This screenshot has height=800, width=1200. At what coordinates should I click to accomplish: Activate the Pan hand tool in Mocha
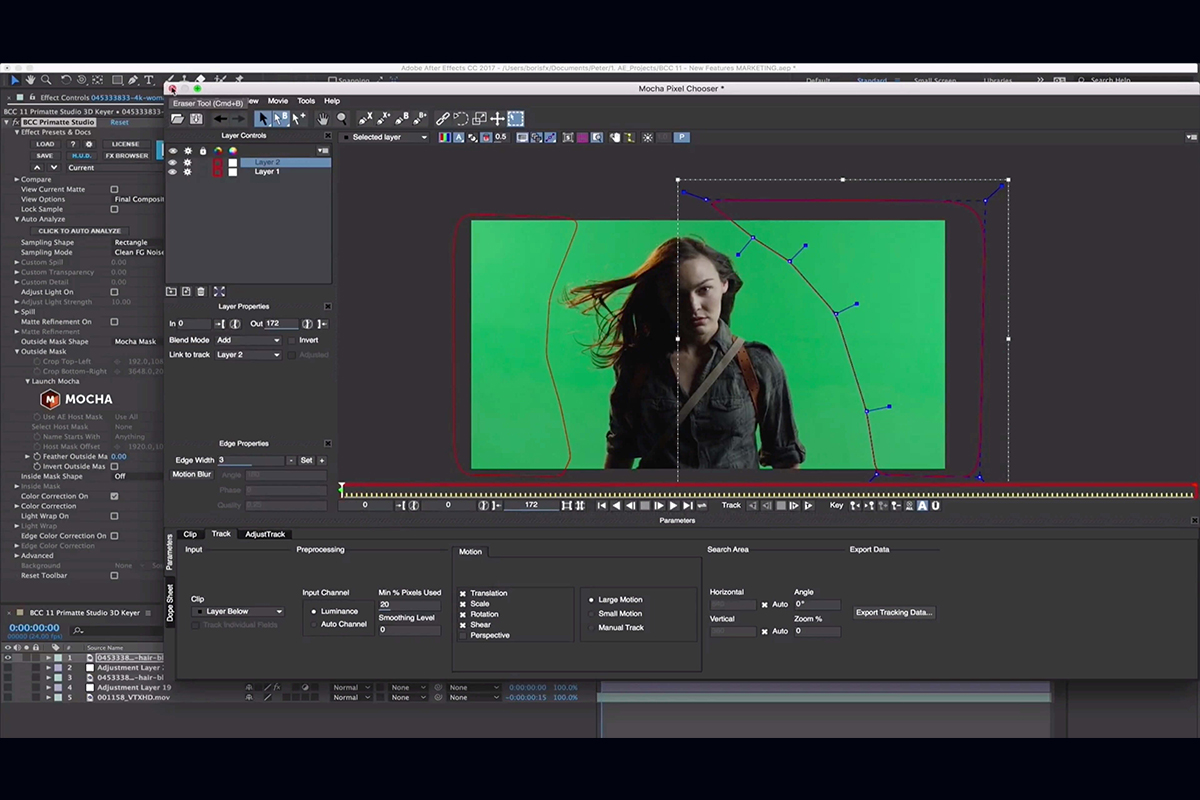[323, 119]
